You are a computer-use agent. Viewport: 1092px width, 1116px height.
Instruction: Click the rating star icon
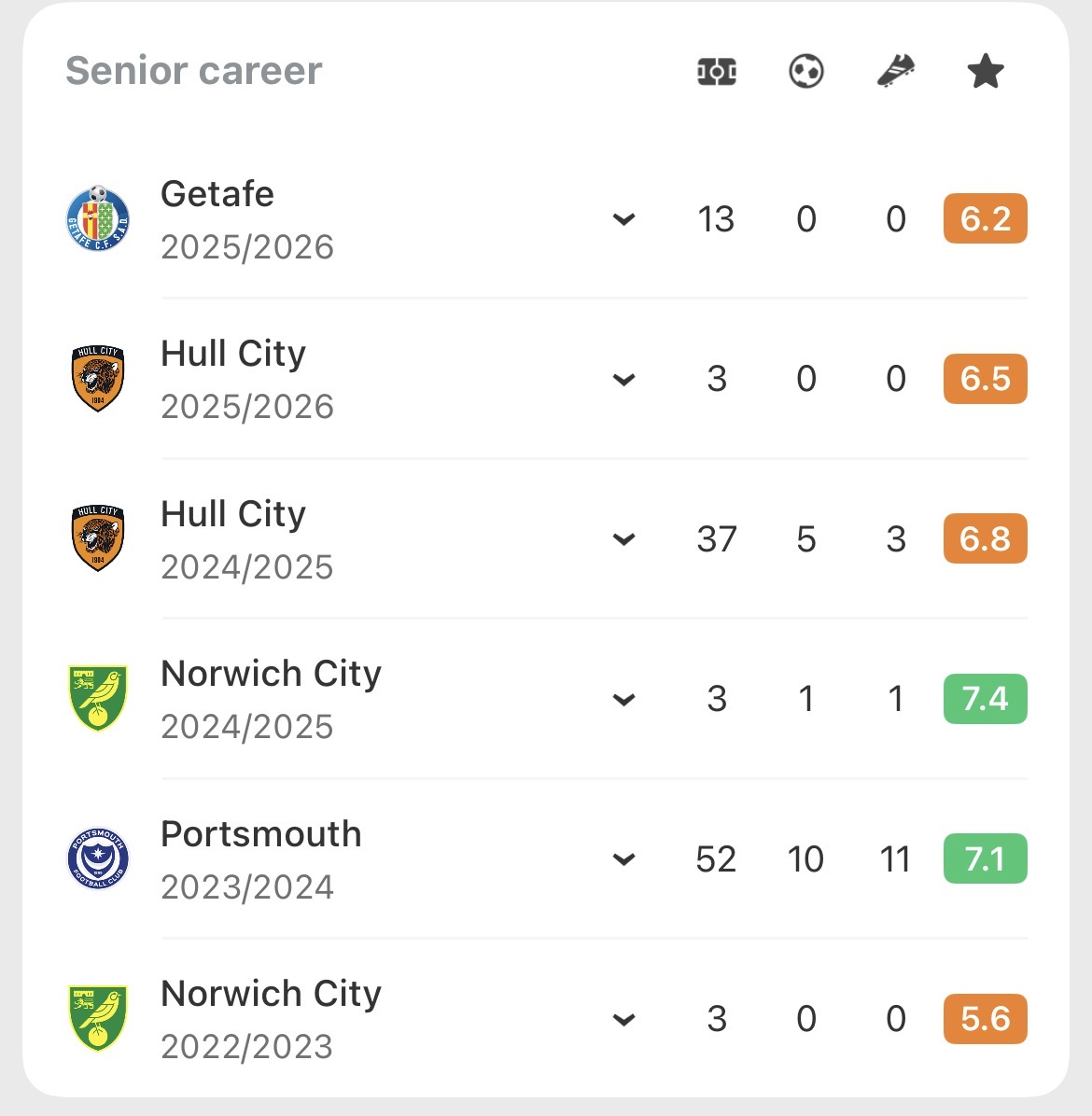[986, 71]
